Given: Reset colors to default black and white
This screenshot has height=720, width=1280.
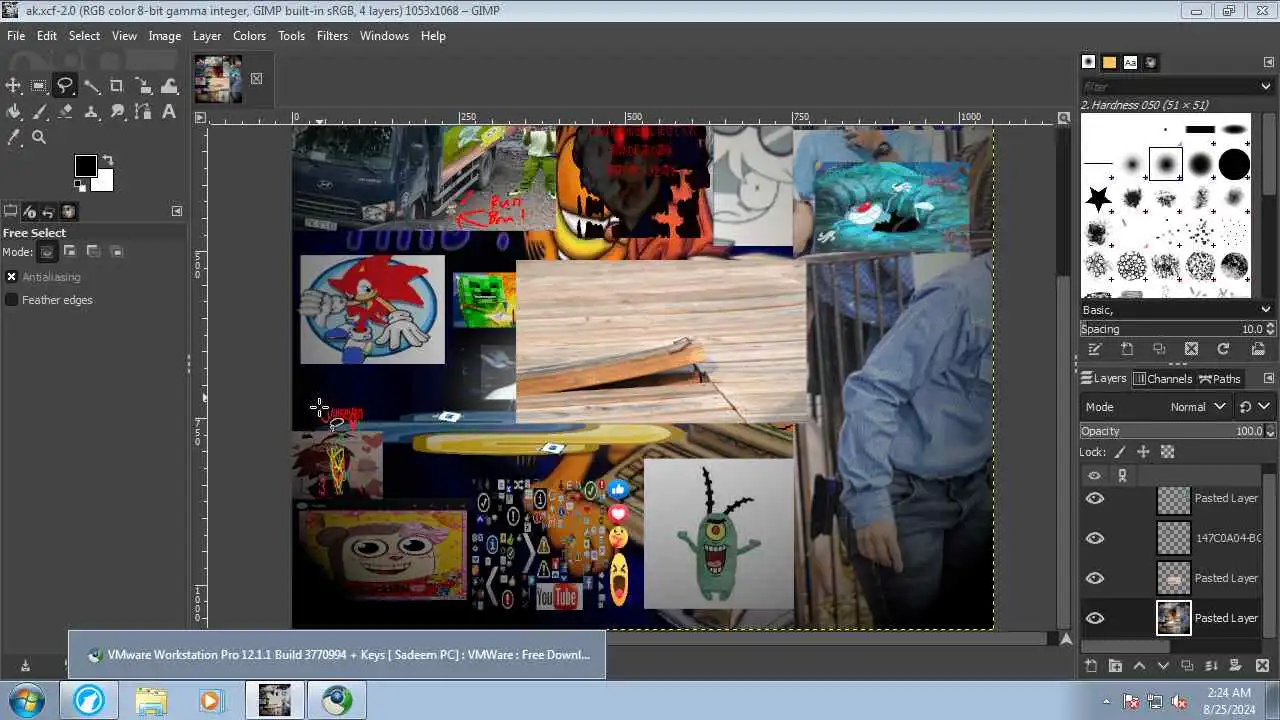Looking at the screenshot, I should tap(79, 185).
